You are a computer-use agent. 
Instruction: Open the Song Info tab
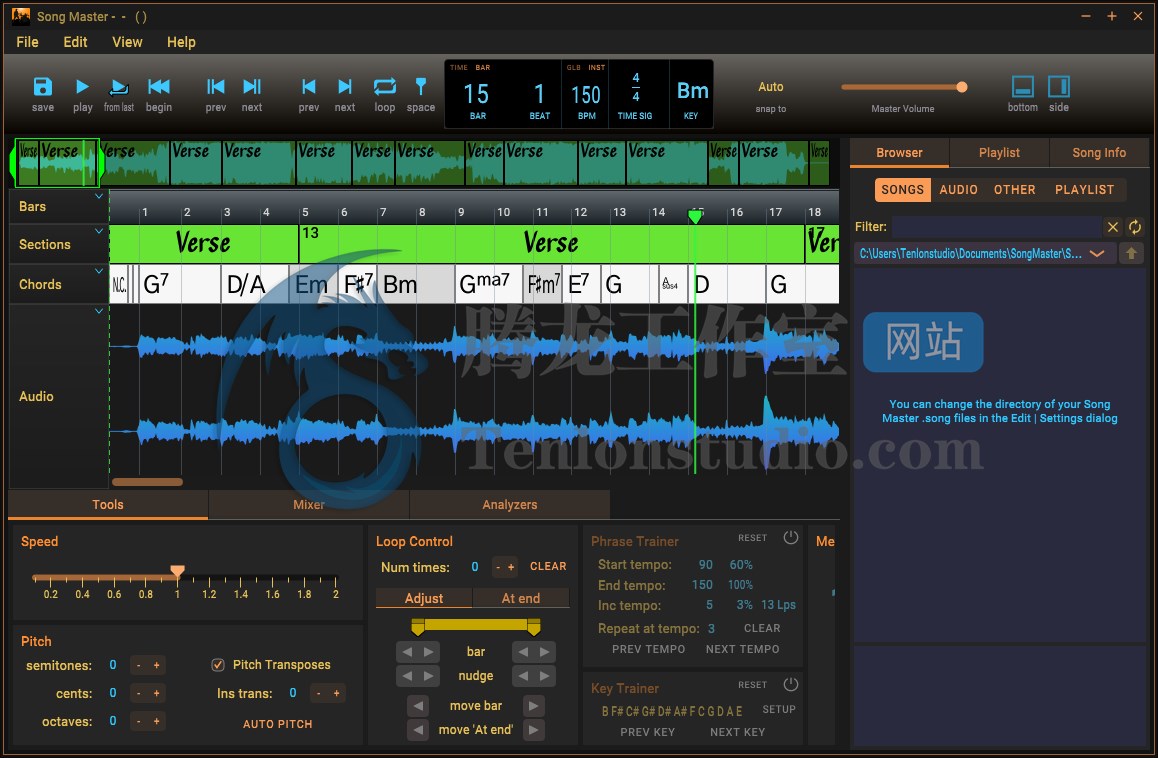pos(1099,153)
